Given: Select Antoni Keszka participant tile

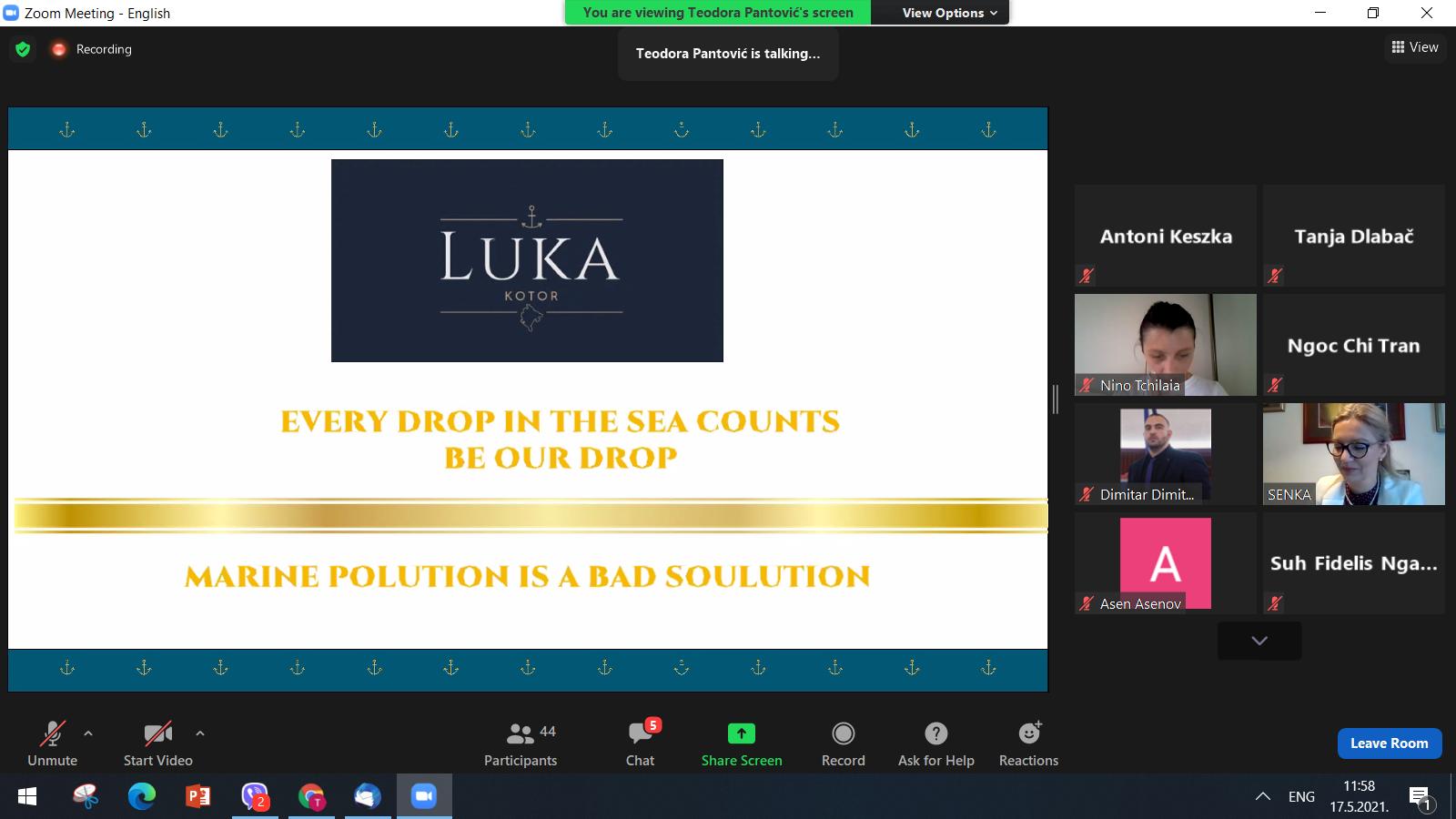Looking at the screenshot, I should coord(1166,236).
